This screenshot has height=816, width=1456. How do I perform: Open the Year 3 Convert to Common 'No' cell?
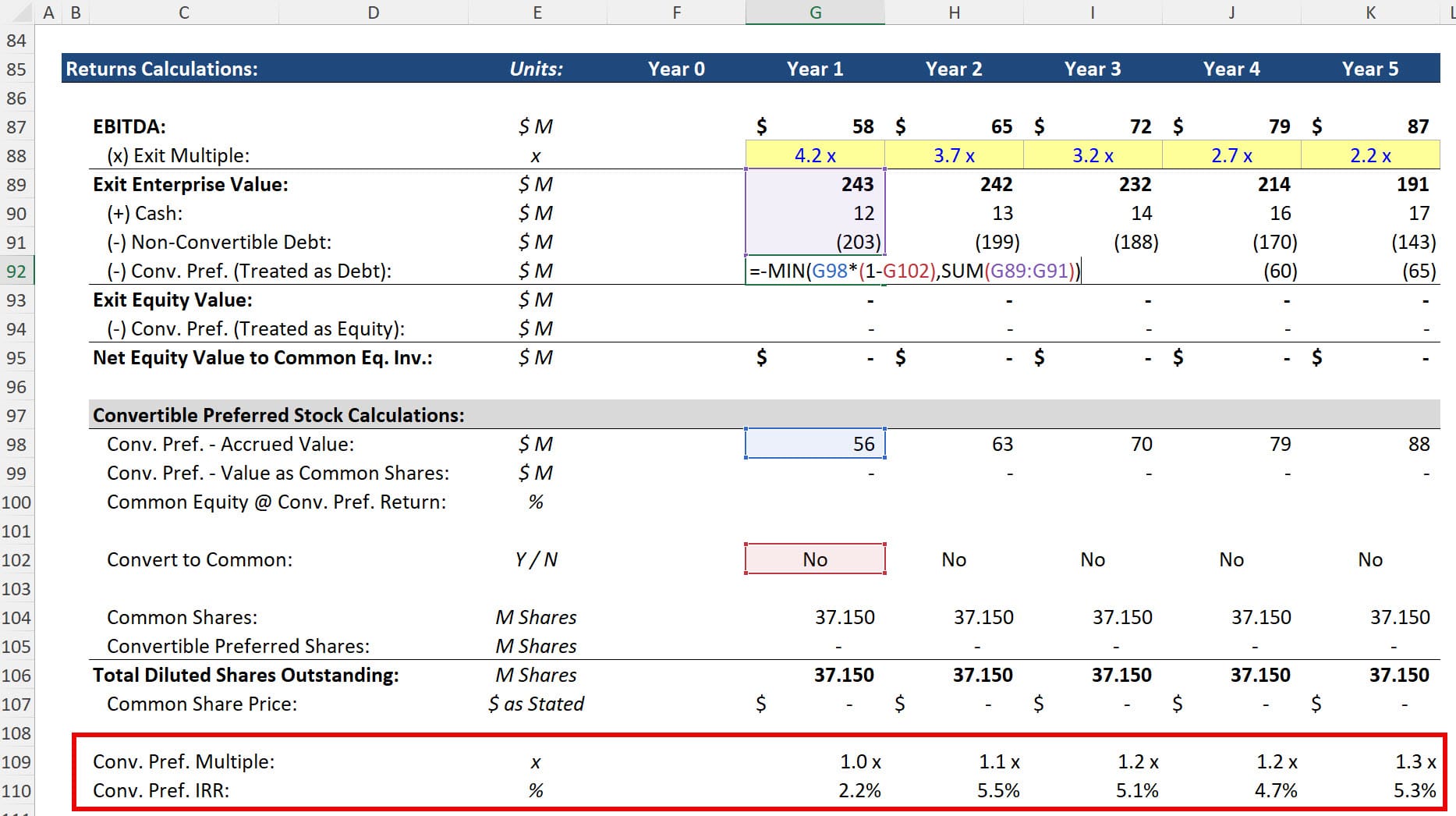tap(1092, 559)
